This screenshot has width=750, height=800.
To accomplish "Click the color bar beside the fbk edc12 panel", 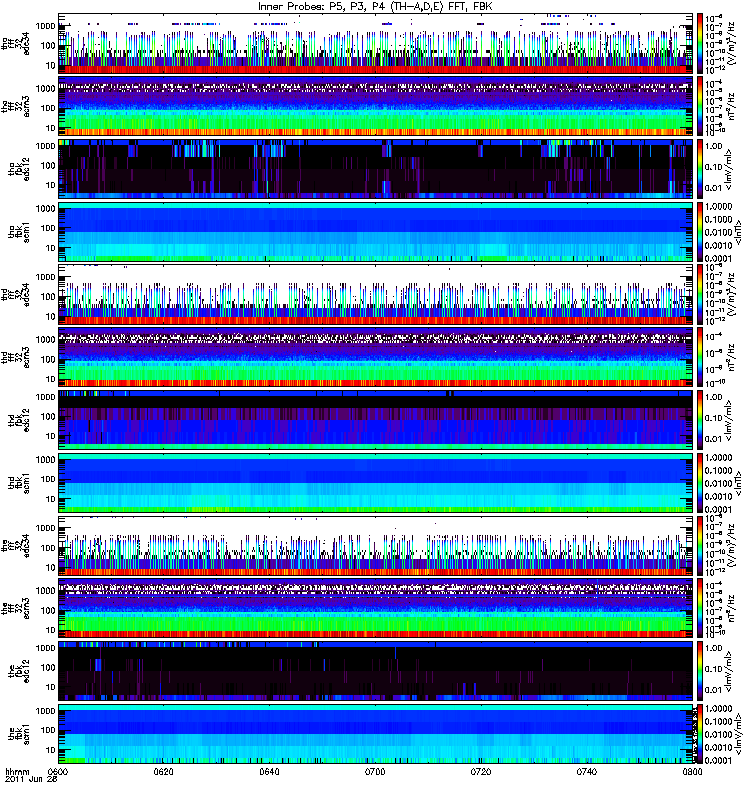I will pyautogui.click(x=699, y=670).
